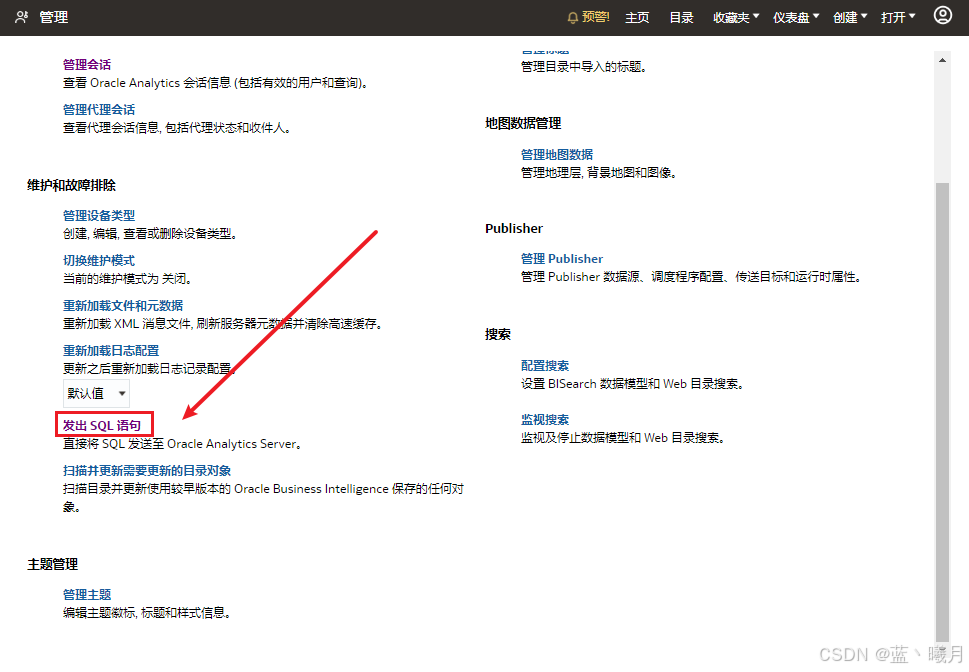
Task: Click the 管理目录中导入的标题 description
Action: point(583,66)
